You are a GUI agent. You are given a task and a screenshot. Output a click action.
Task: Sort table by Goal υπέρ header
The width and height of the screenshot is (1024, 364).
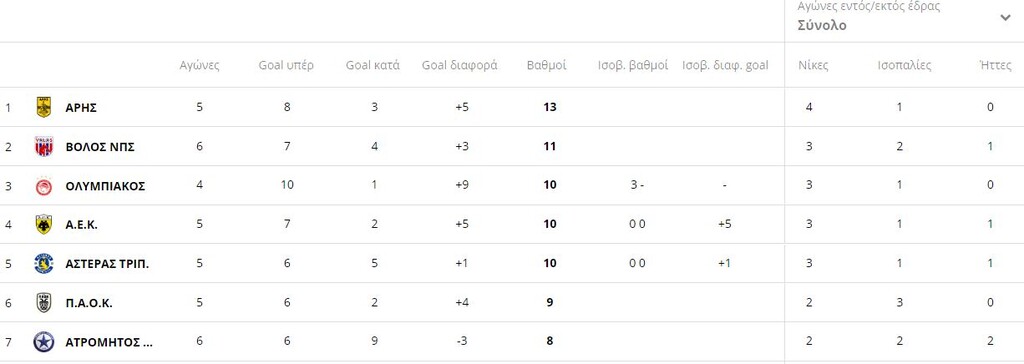[286, 65]
